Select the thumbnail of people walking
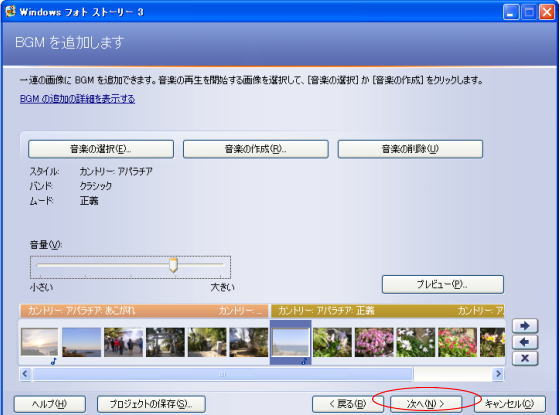 click(x=123, y=342)
